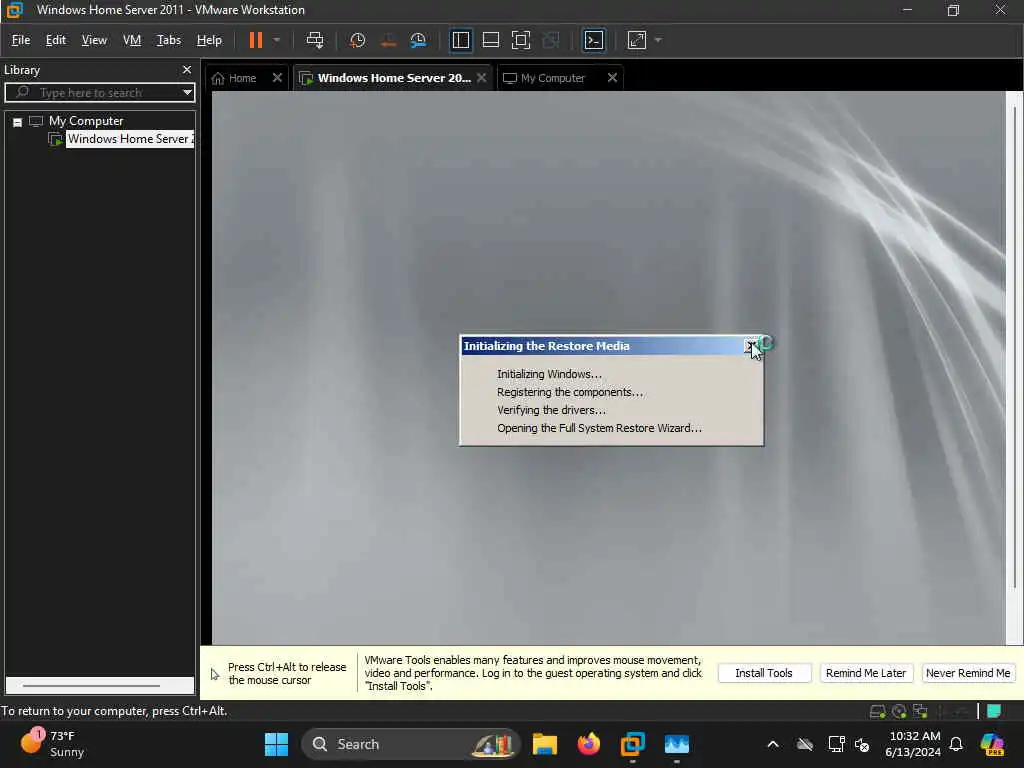The image size is (1024, 768).
Task: Close the Initializing the Restore Media dialog
Action: point(751,346)
